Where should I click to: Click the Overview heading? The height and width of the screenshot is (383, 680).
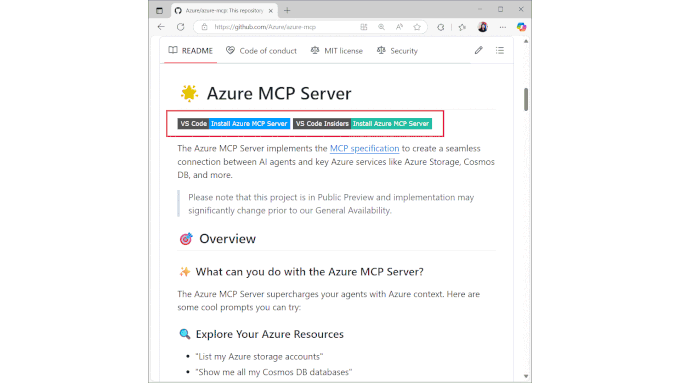point(227,239)
